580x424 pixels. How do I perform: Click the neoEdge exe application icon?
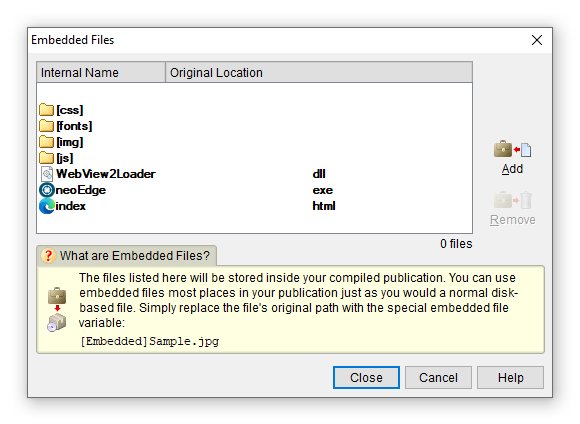pyautogui.click(x=47, y=190)
